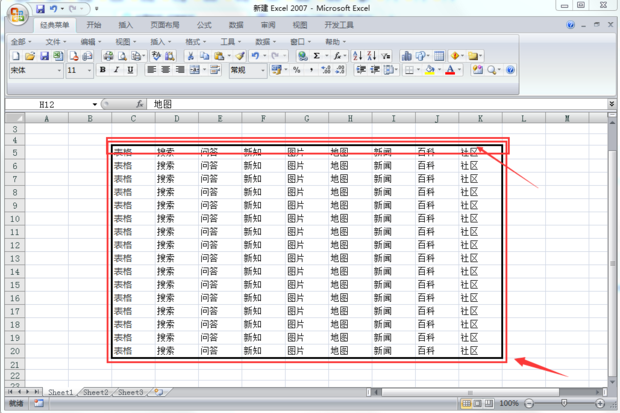Save the workbook from classic toolbar
This screenshot has height=413, width=620.
coord(44,56)
